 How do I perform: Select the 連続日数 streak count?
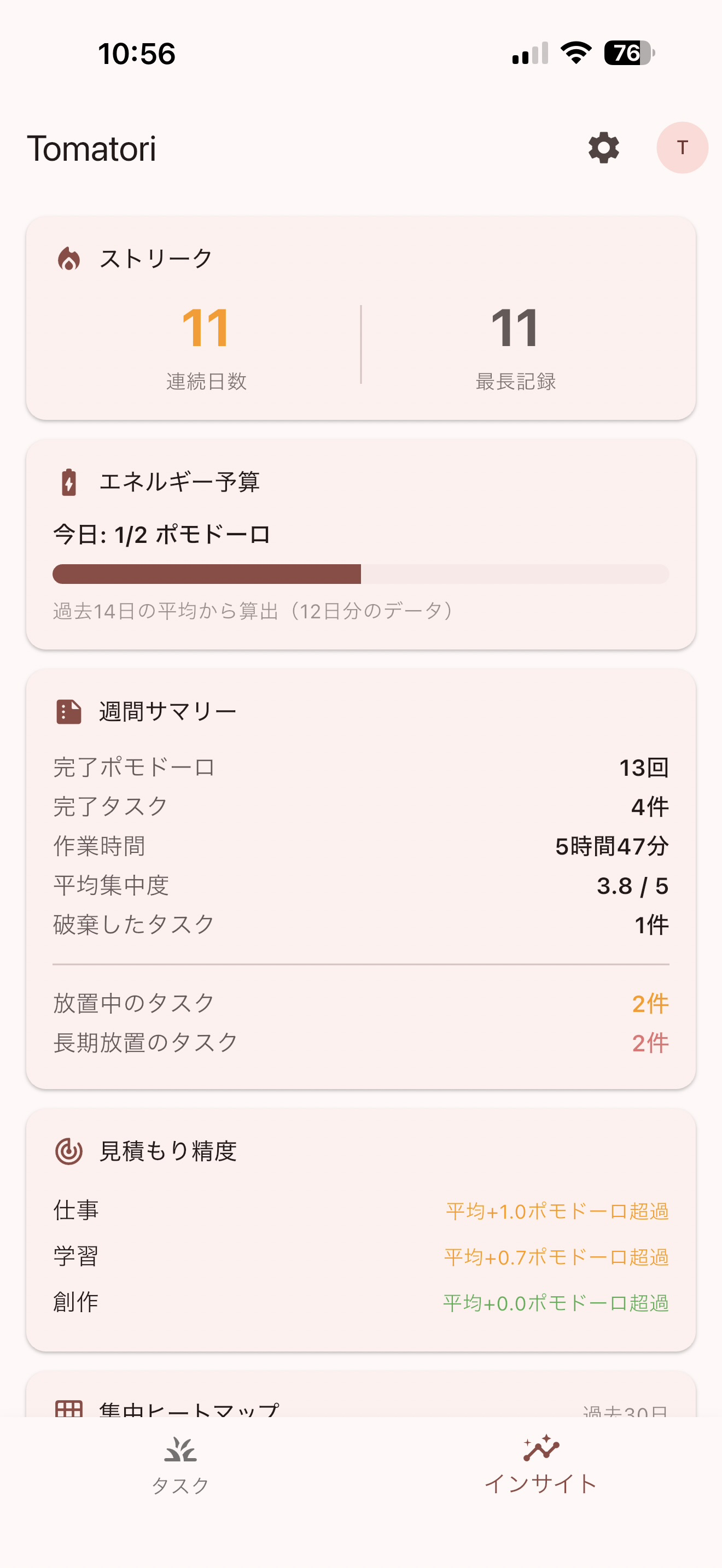coord(206,327)
